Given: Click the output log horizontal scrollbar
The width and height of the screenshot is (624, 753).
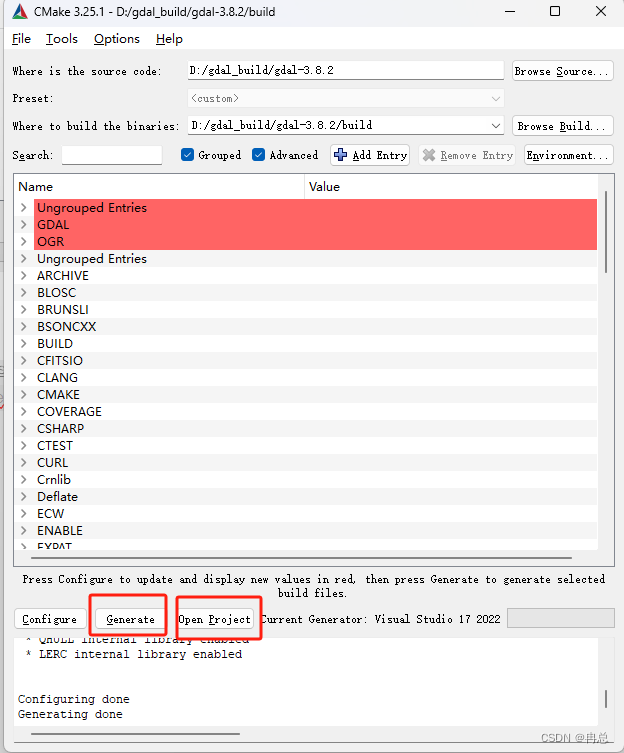Looking at the screenshot, I should coord(135,734).
